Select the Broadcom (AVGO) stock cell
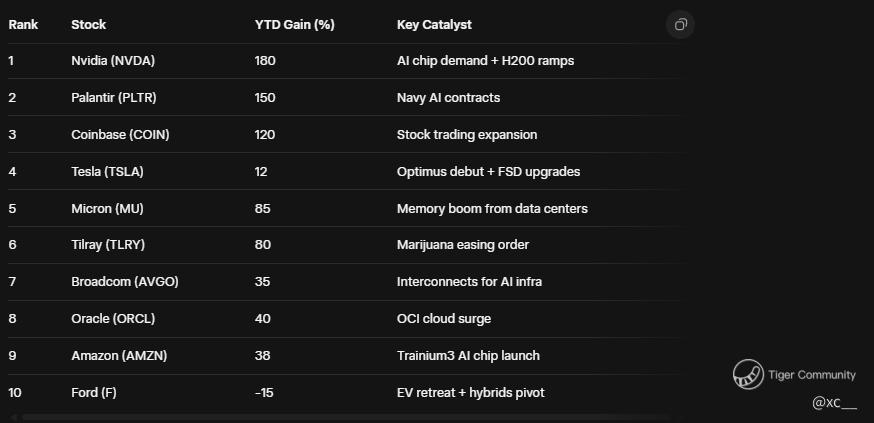Viewport: 874px width, 423px height. coord(124,282)
